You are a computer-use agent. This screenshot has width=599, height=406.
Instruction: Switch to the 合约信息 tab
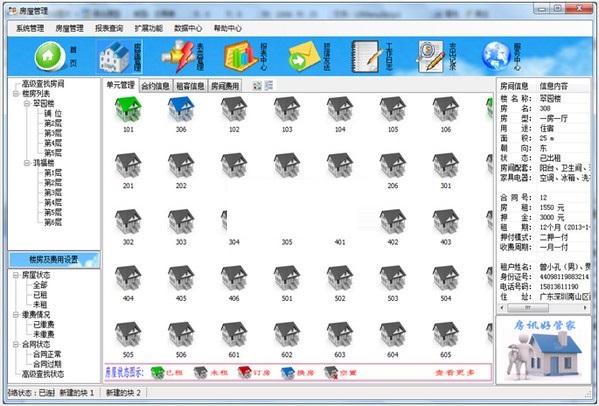click(x=155, y=86)
